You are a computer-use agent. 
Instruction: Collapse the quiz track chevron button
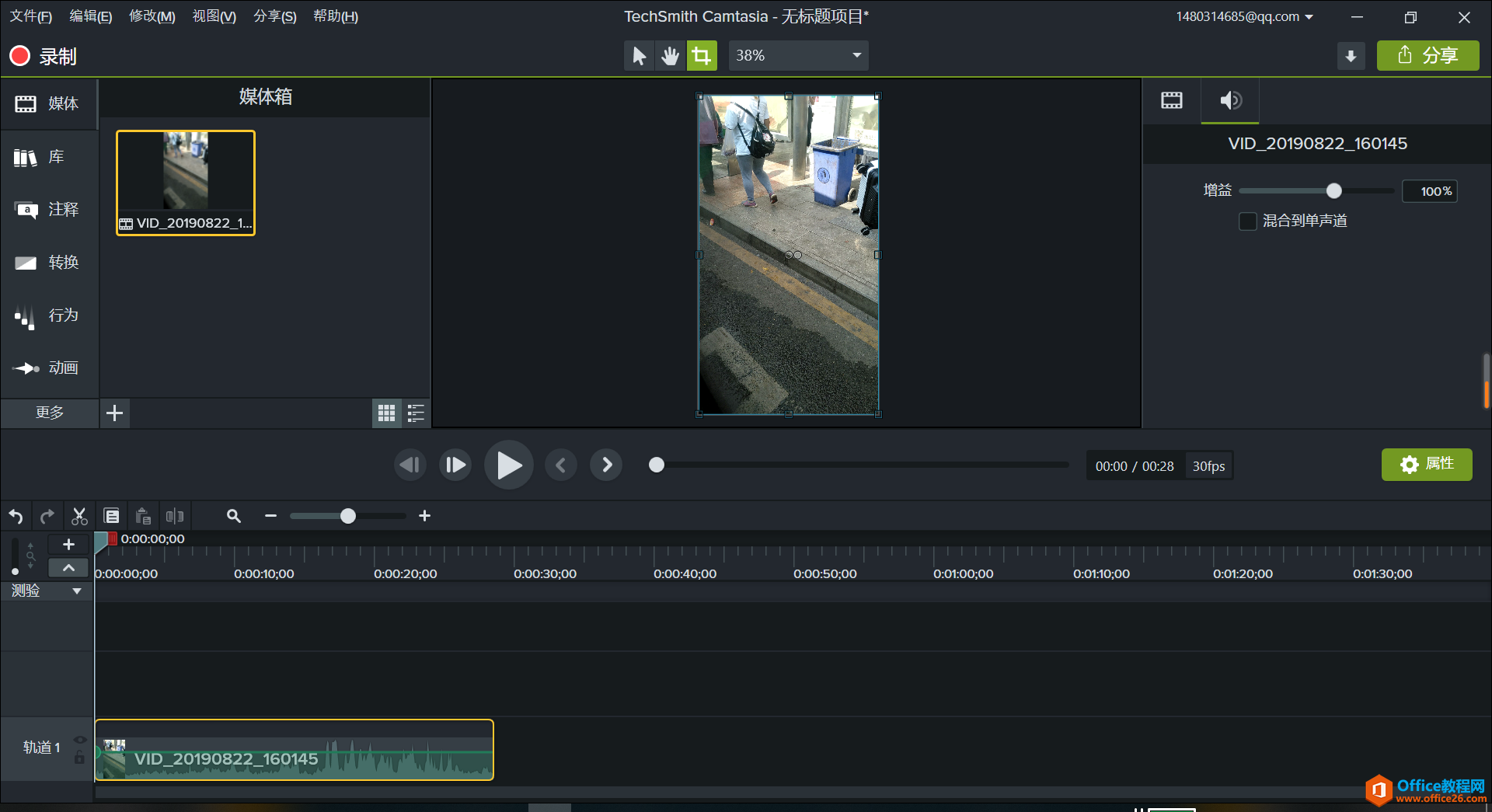68,568
